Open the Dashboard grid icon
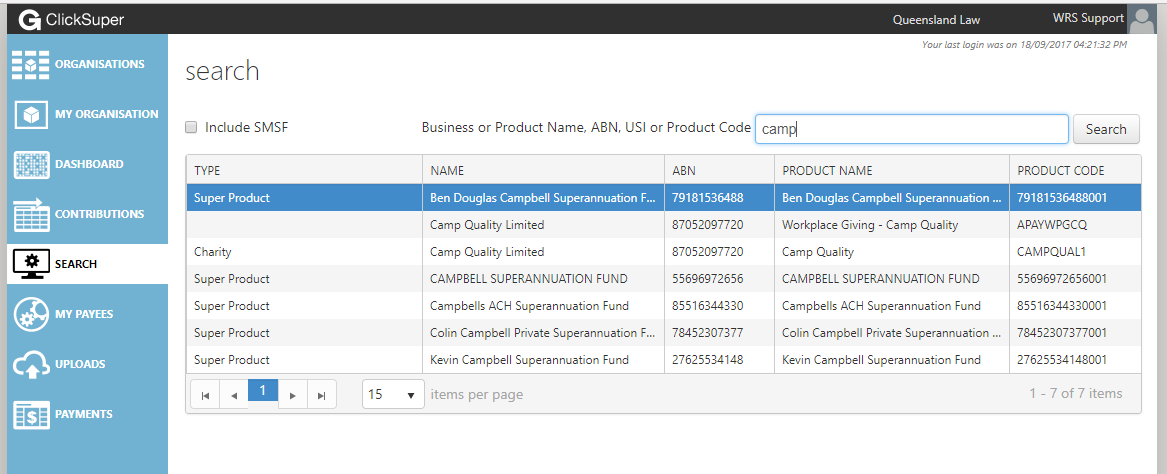Viewport: 1167px width, 474px height. (31, 164)
